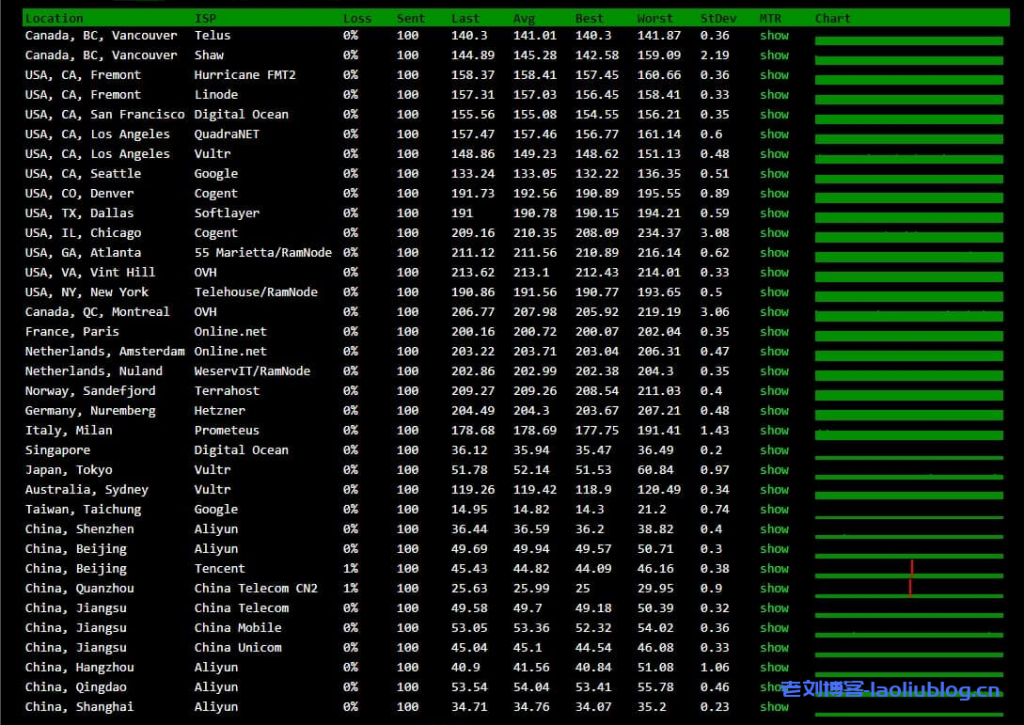This screenshot has width=1024, height=725.
Task: Open the MTR show link for Singapore Digital Ocean
Action: [774, 450]
